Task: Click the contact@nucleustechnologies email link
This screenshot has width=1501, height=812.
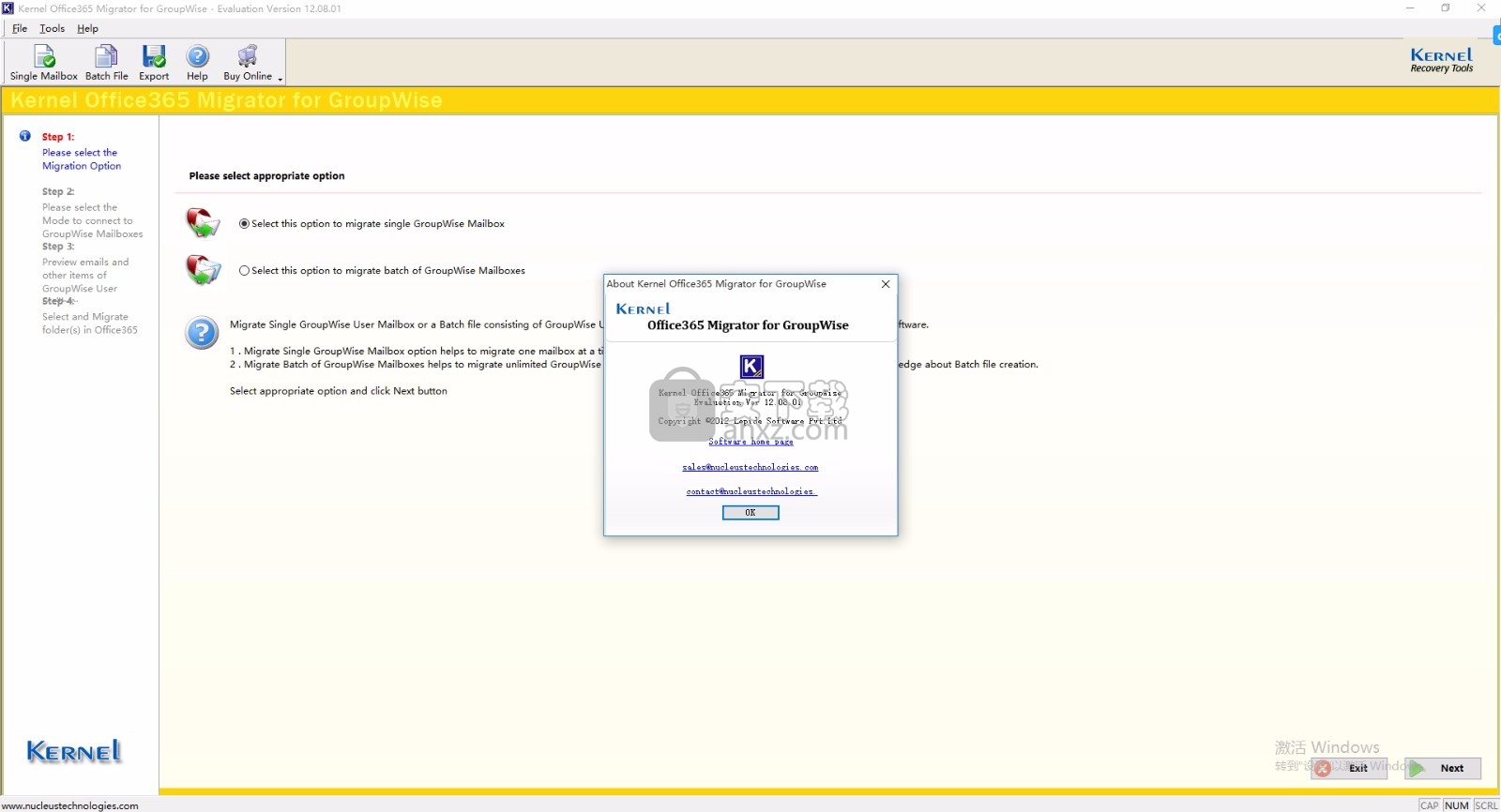Action: (751, 491)
